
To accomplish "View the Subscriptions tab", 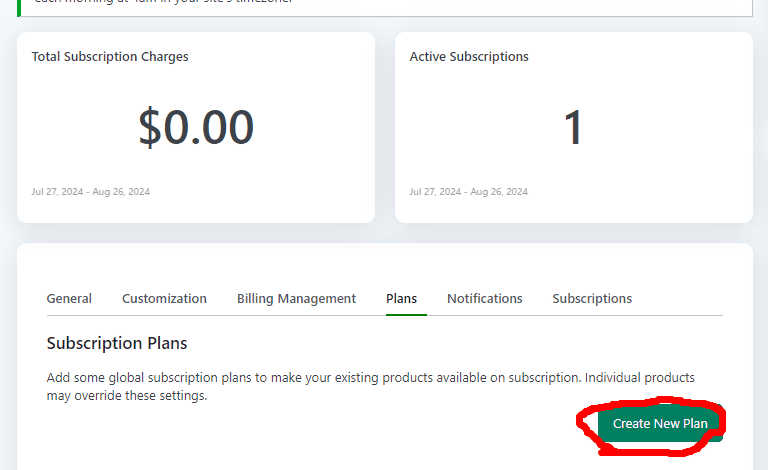I will tap(592, 299).
